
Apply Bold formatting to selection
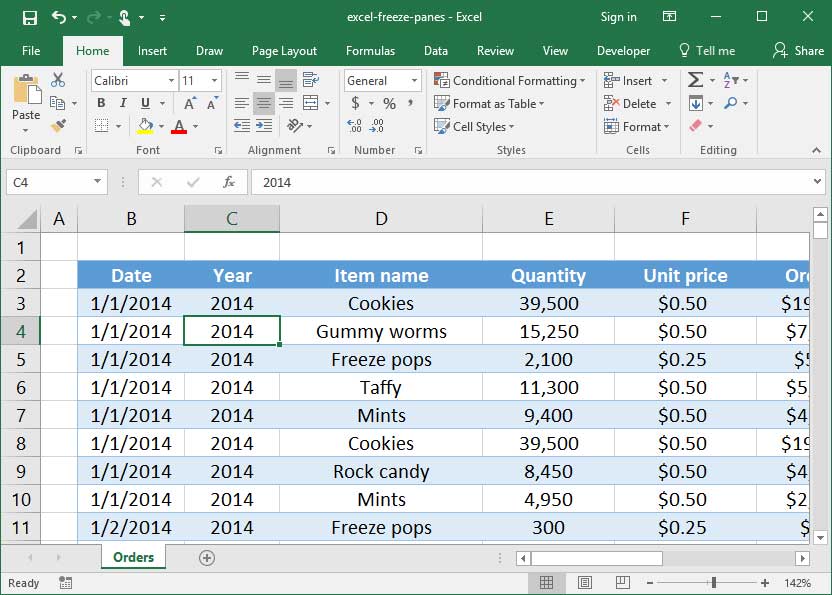click(100, 103)
